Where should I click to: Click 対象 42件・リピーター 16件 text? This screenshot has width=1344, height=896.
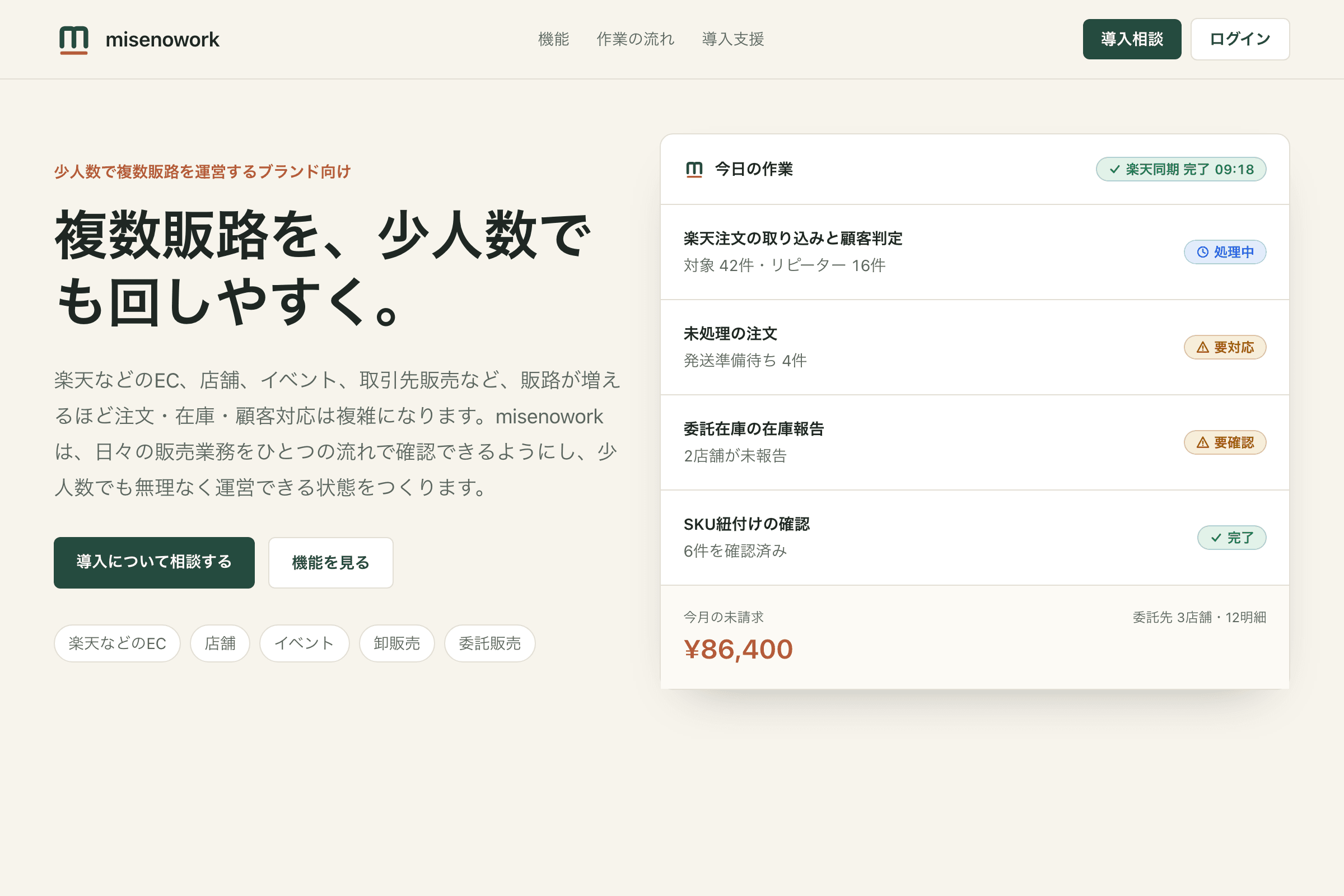click(785, 265)
